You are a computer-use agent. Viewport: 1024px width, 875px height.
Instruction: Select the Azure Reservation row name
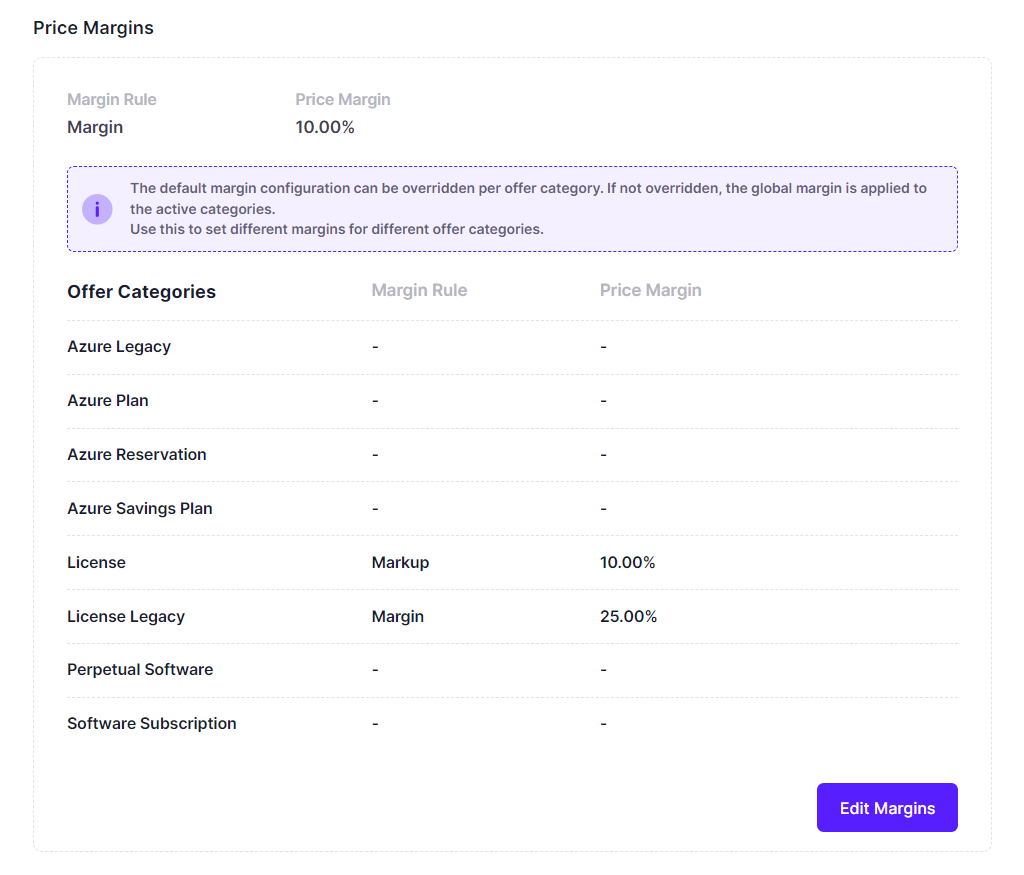point(136,454)
